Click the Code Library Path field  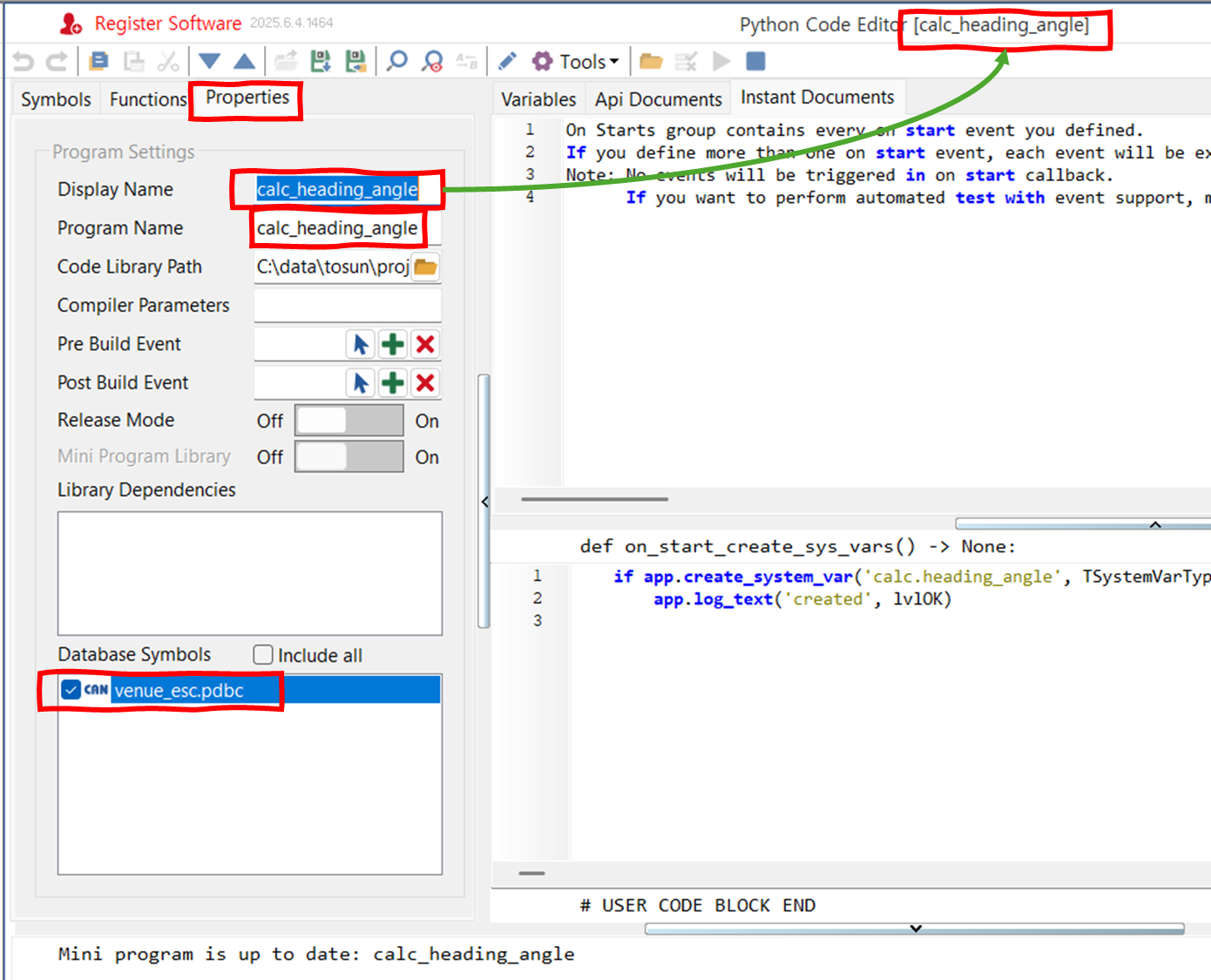(333, 267)
